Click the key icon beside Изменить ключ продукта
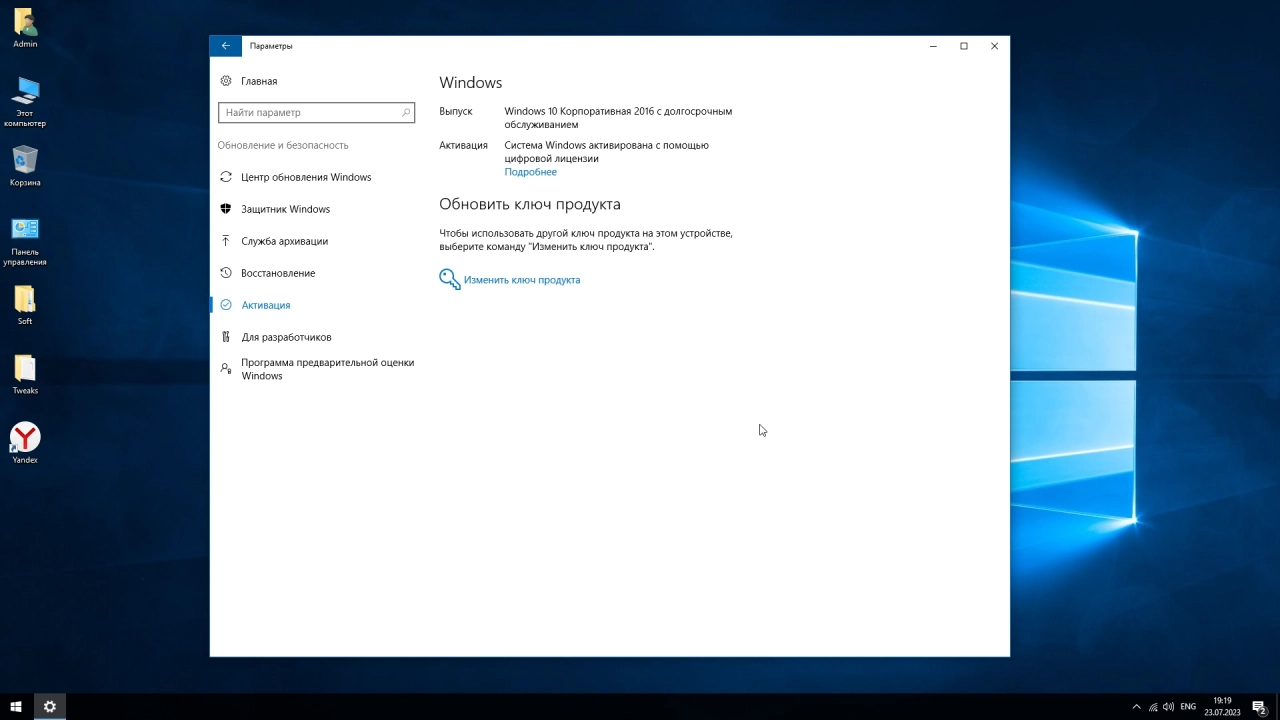The image size is (1280, 720). click(x=450, y=279)
